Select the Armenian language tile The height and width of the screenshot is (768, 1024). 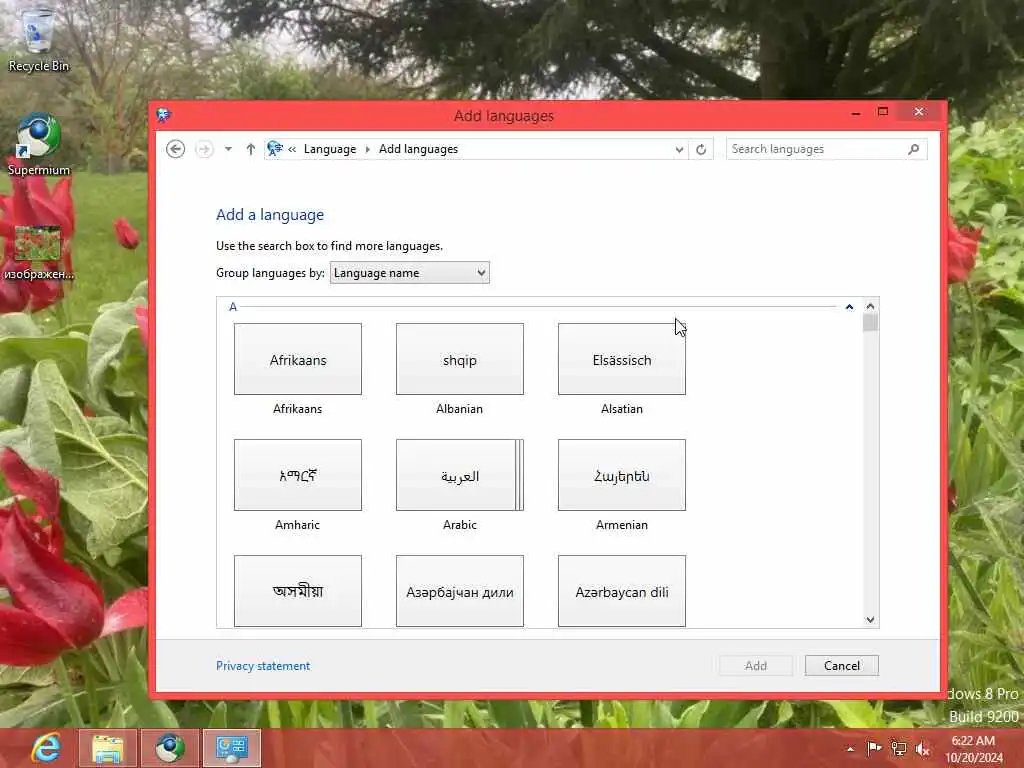[622, 475]
